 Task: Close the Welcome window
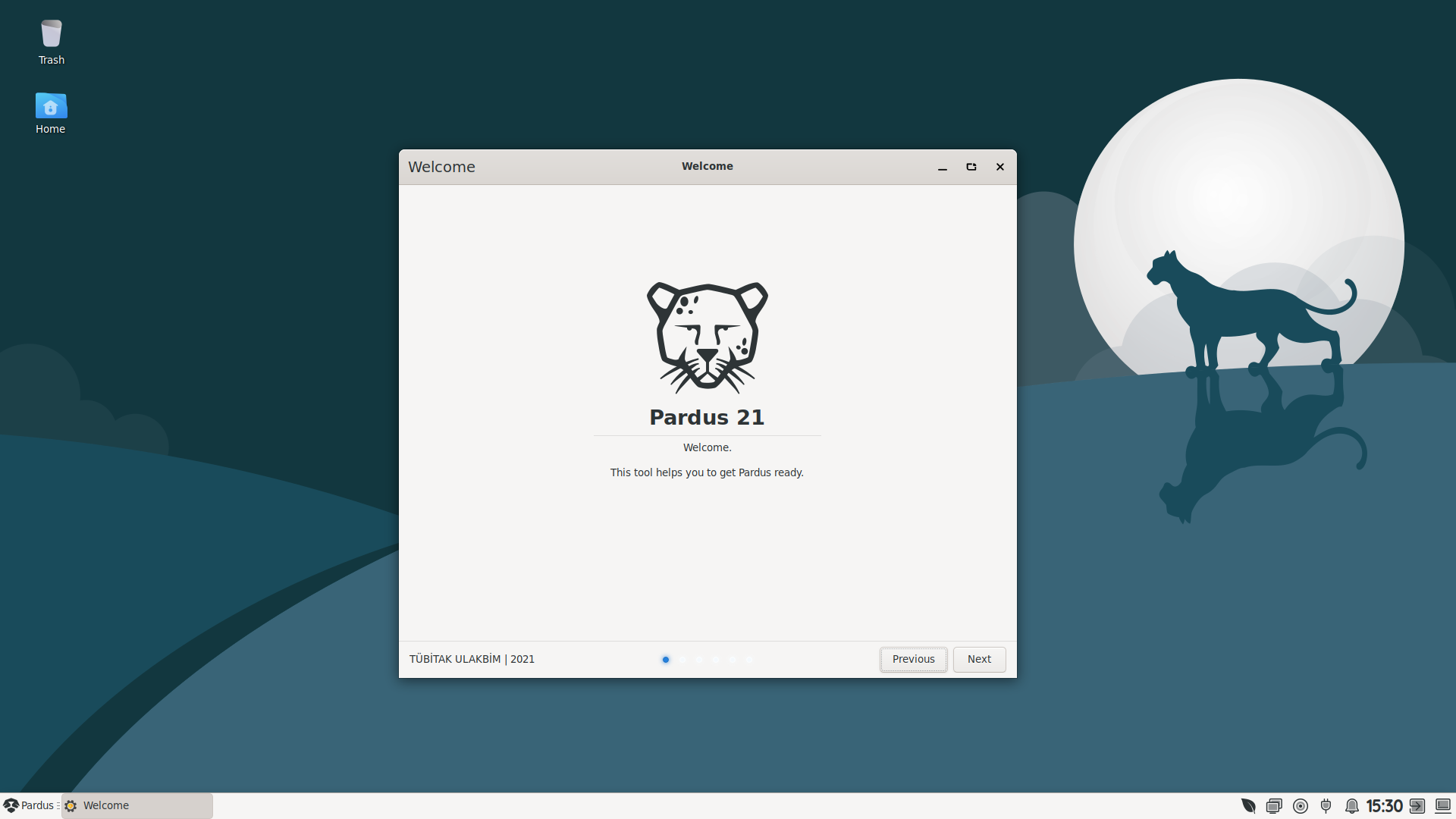tap(1000, 167)
